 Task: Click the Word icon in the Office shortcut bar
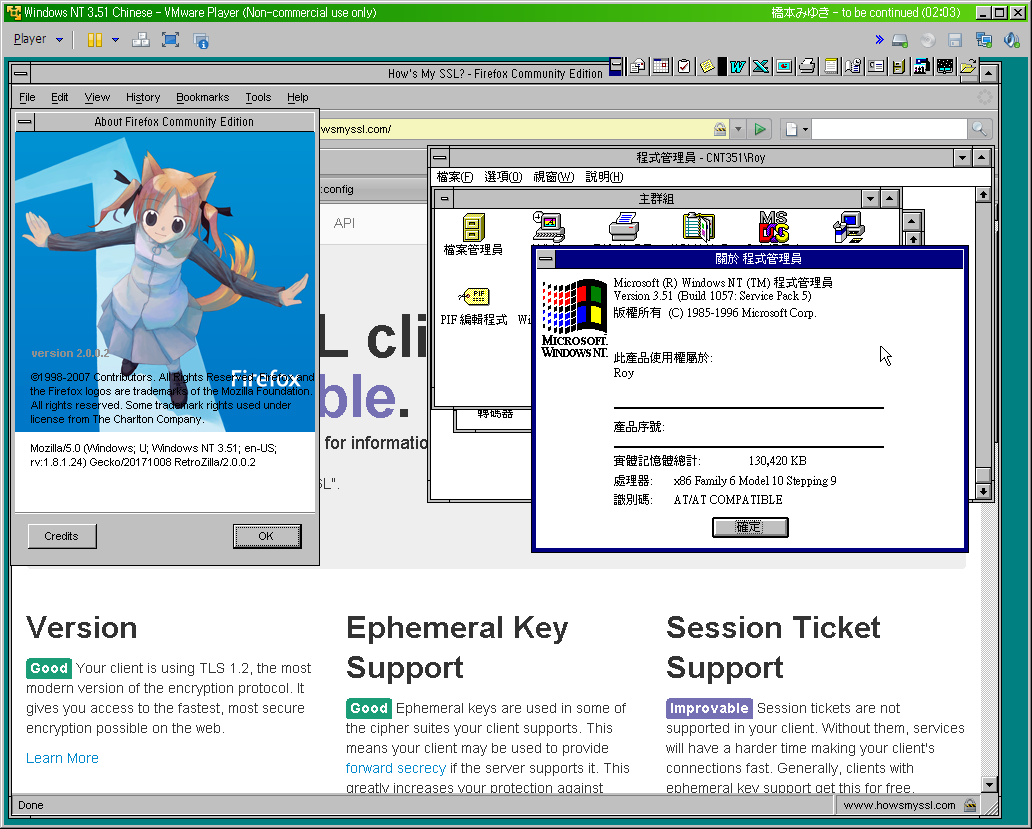[x=737, y=66]
